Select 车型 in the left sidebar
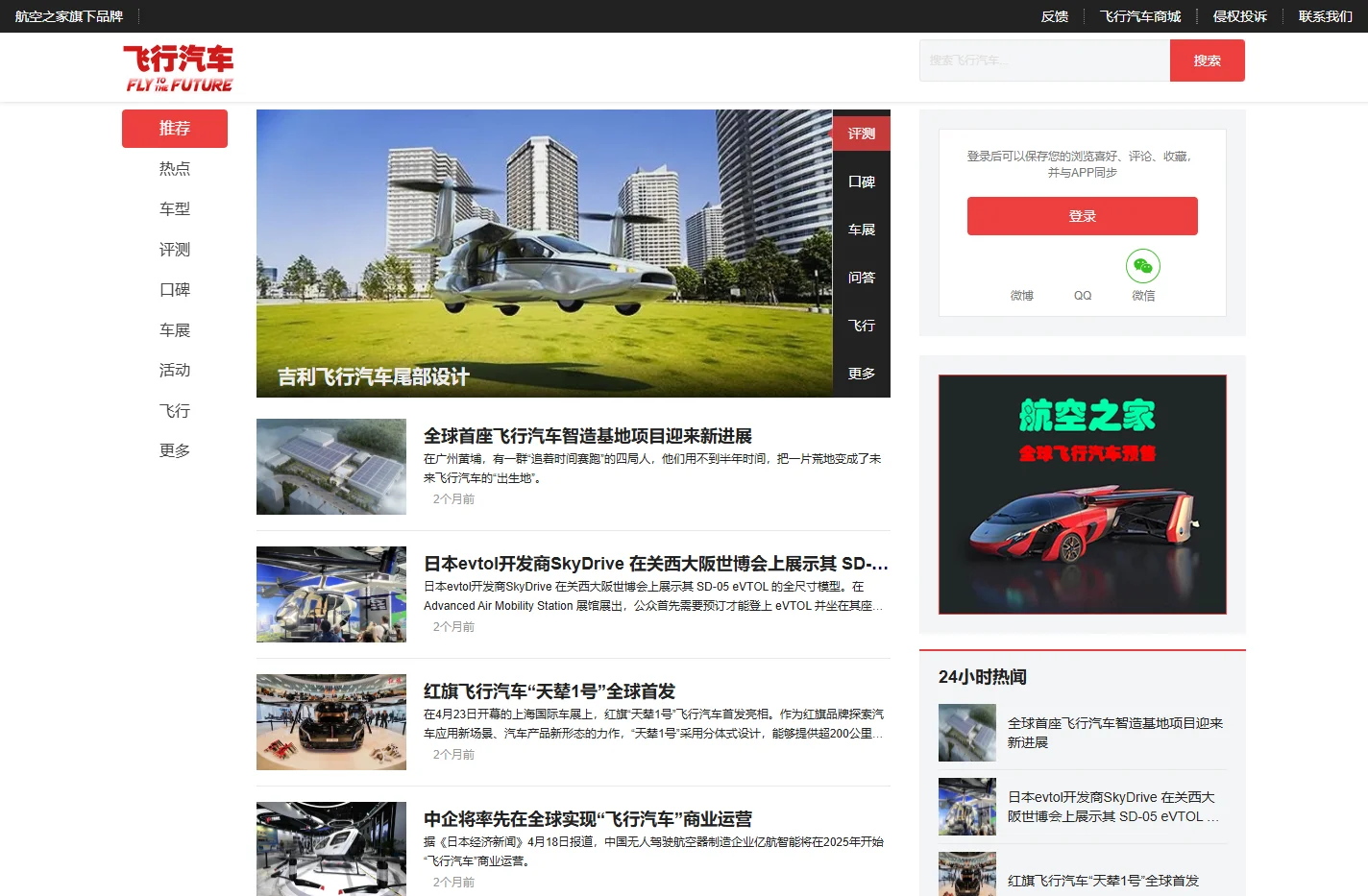 [x=175, y=209]
